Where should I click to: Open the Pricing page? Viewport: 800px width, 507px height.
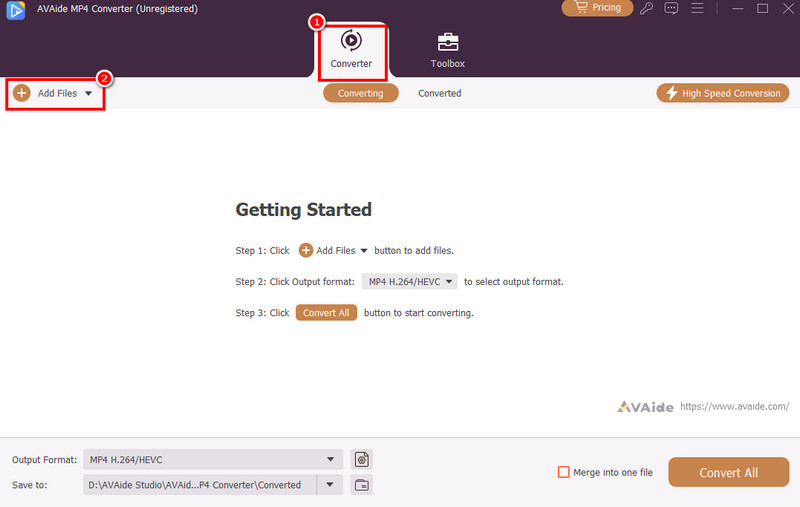click(598, 8)
